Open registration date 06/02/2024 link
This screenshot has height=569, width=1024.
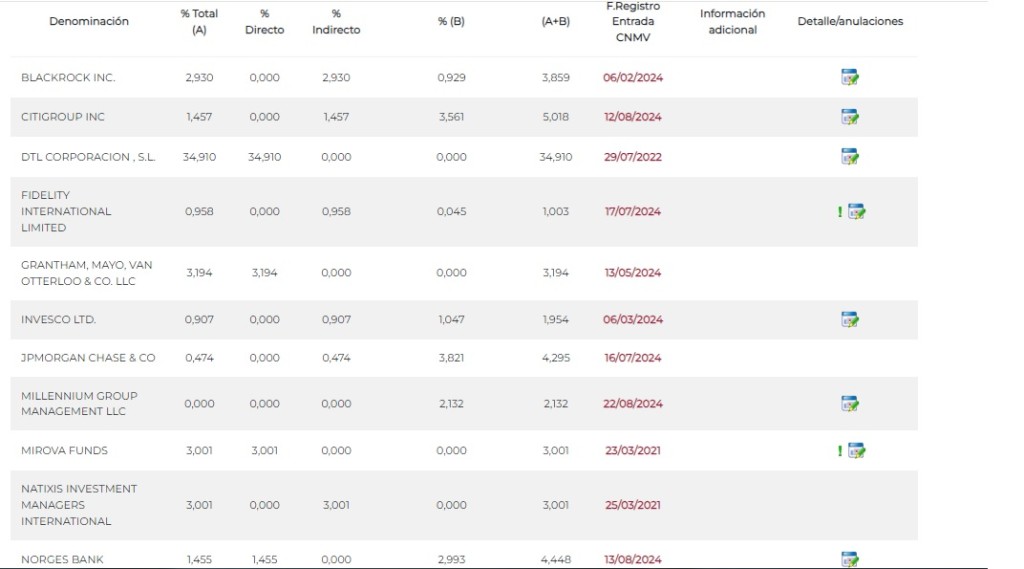click(633, 77)
